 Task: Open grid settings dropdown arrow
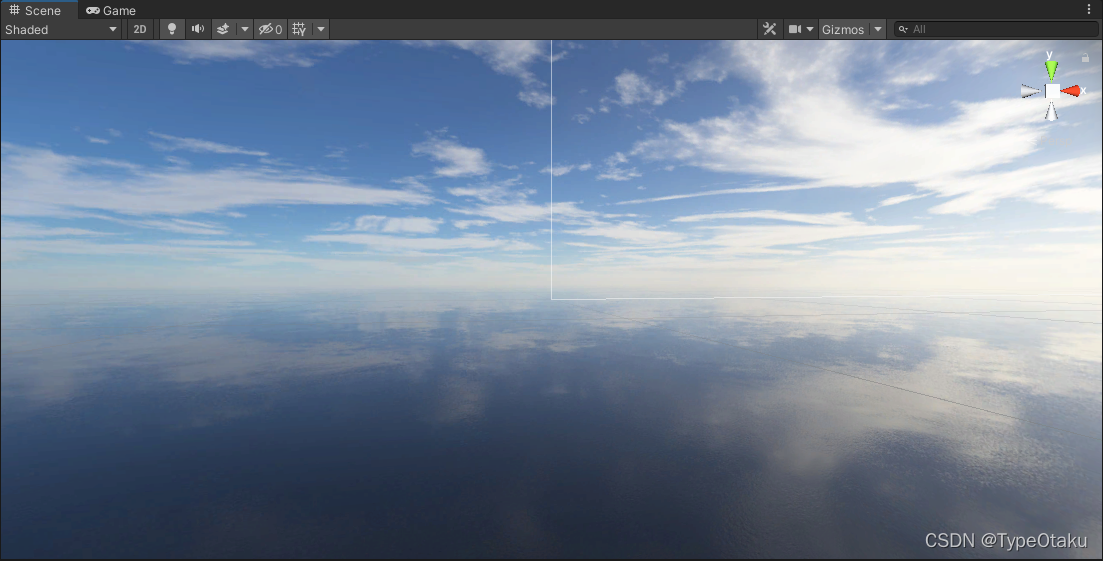[x=321, y=29]
